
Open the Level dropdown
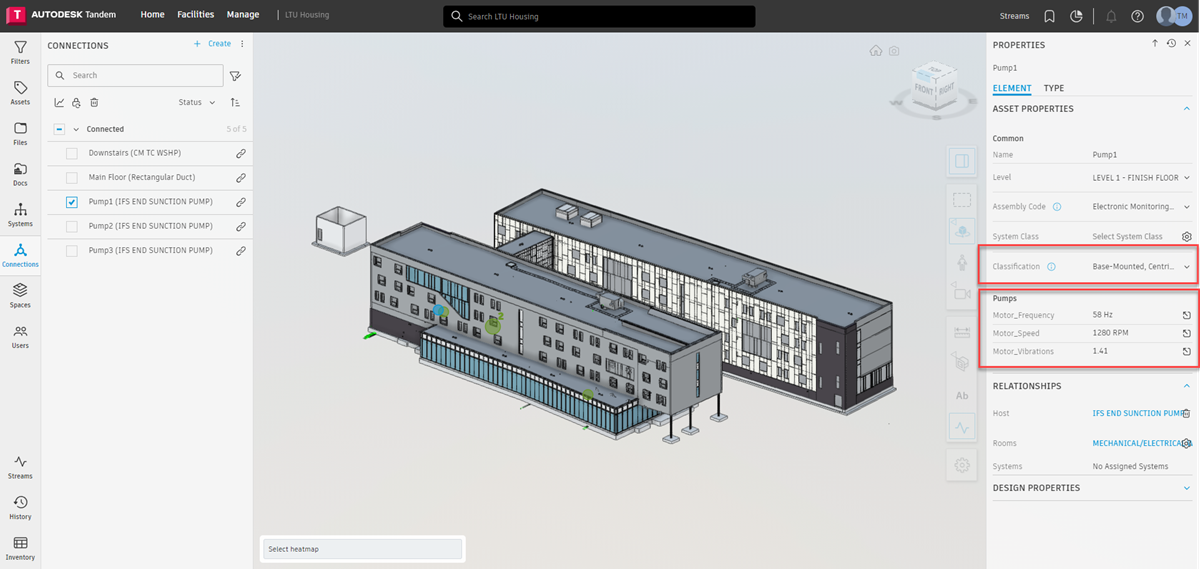tap(1142, 177)
